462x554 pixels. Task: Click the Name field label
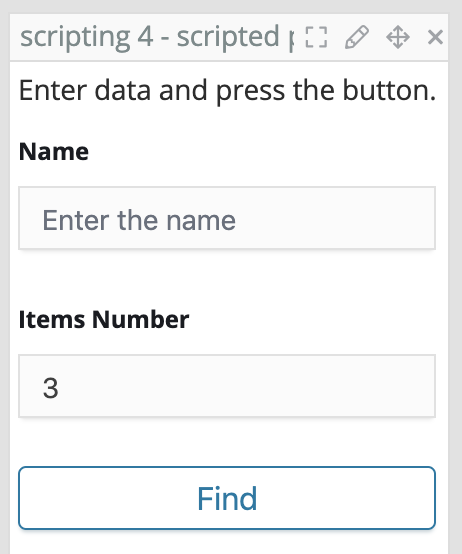pyautogui.click(x=54, y=152)
